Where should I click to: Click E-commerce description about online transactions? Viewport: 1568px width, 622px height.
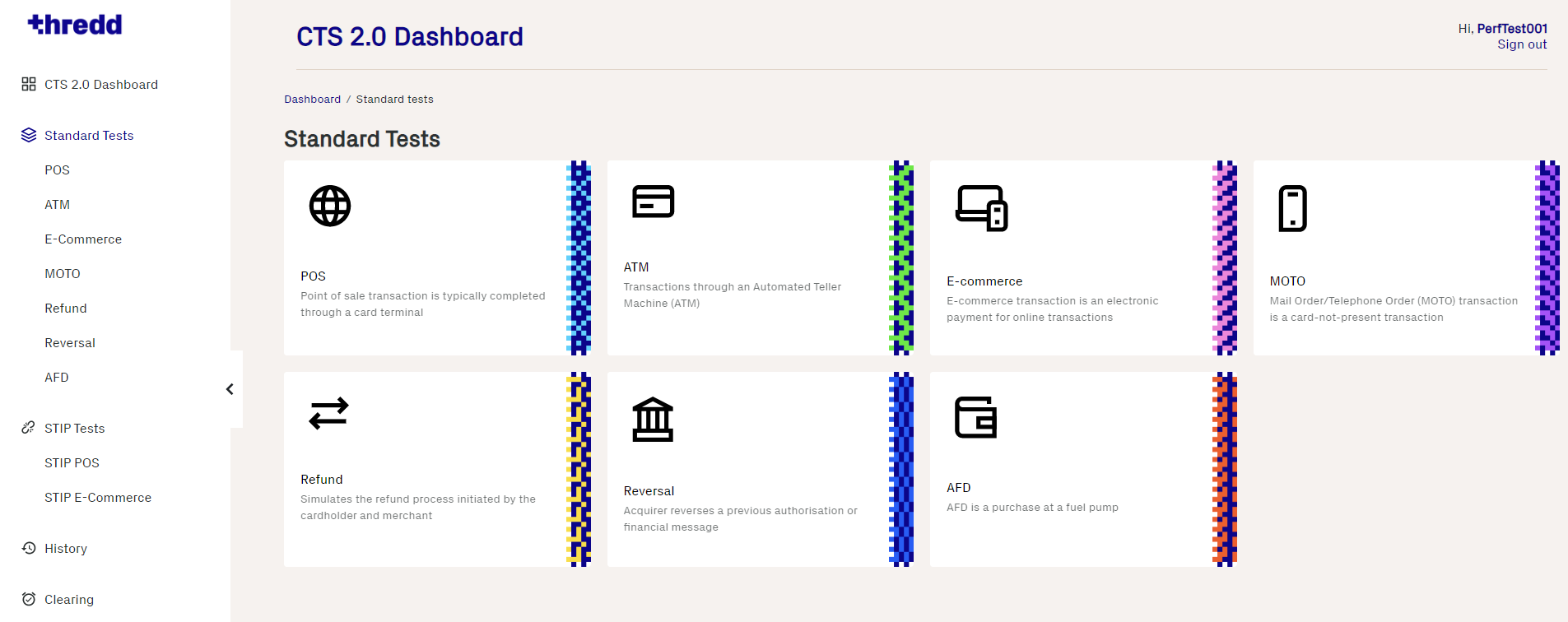coord(1053,309)
